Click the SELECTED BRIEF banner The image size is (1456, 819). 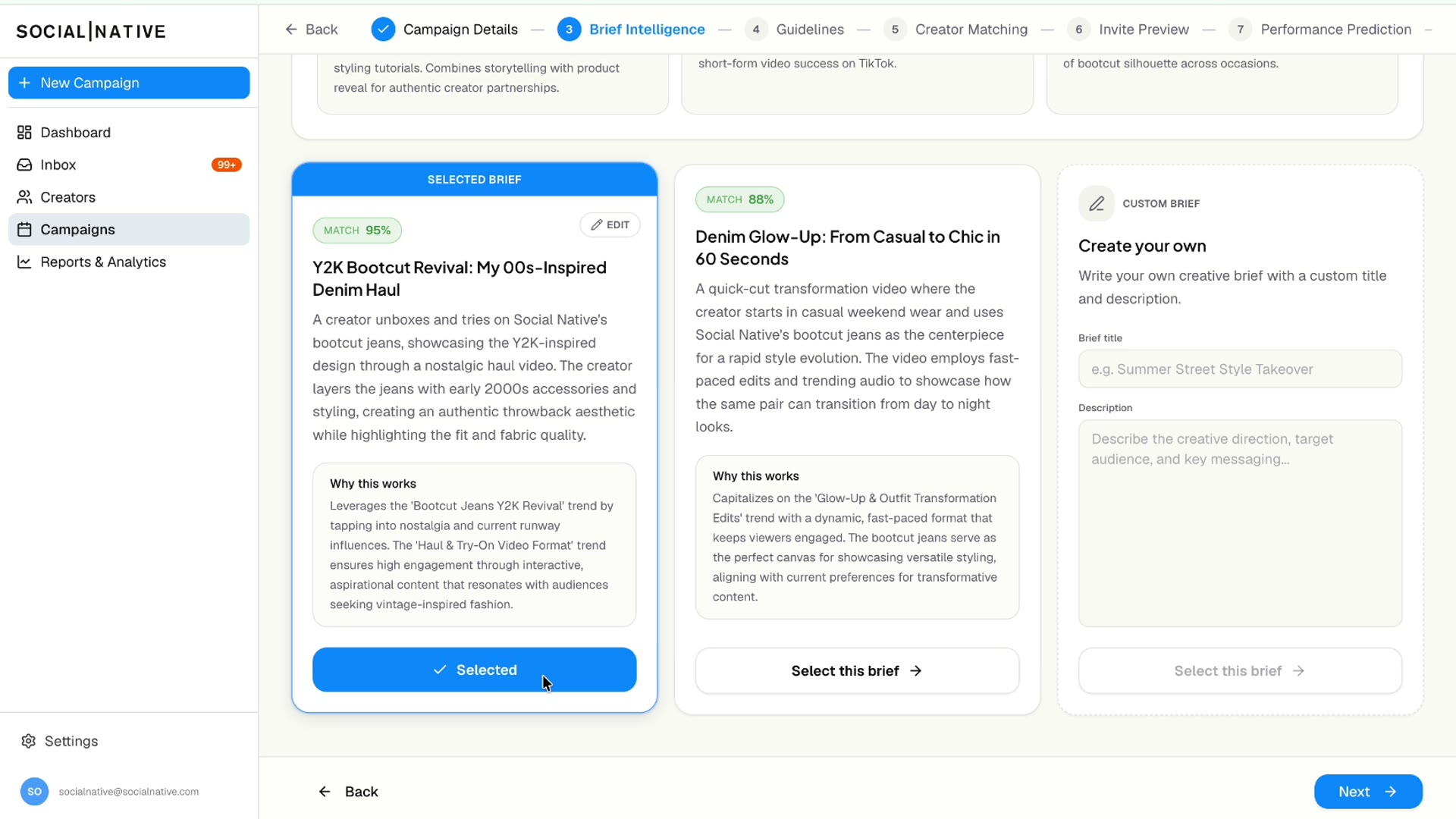coord(474,180)
